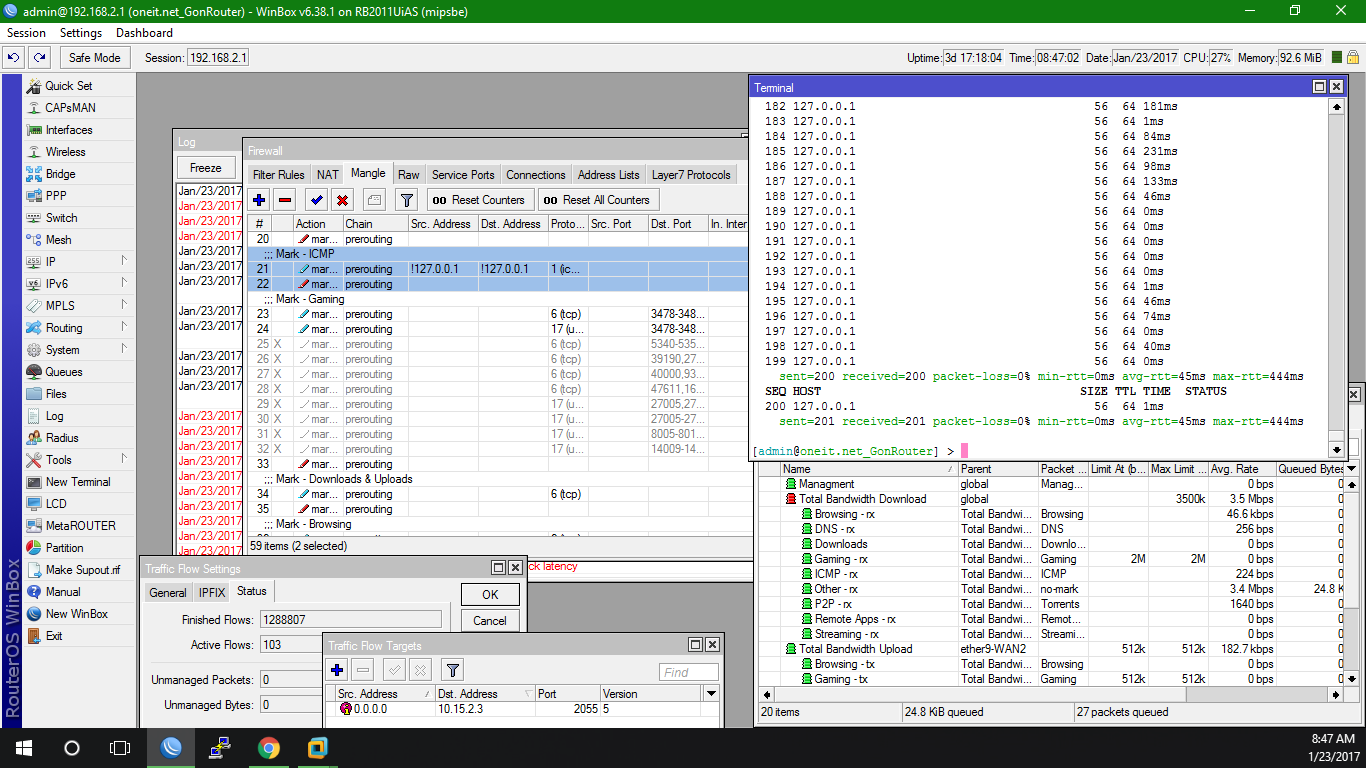The width and height of the screenshot is (1366, 768).
Task: Click Cancel in Traffic Flow Settings
Action: [490, 621]
